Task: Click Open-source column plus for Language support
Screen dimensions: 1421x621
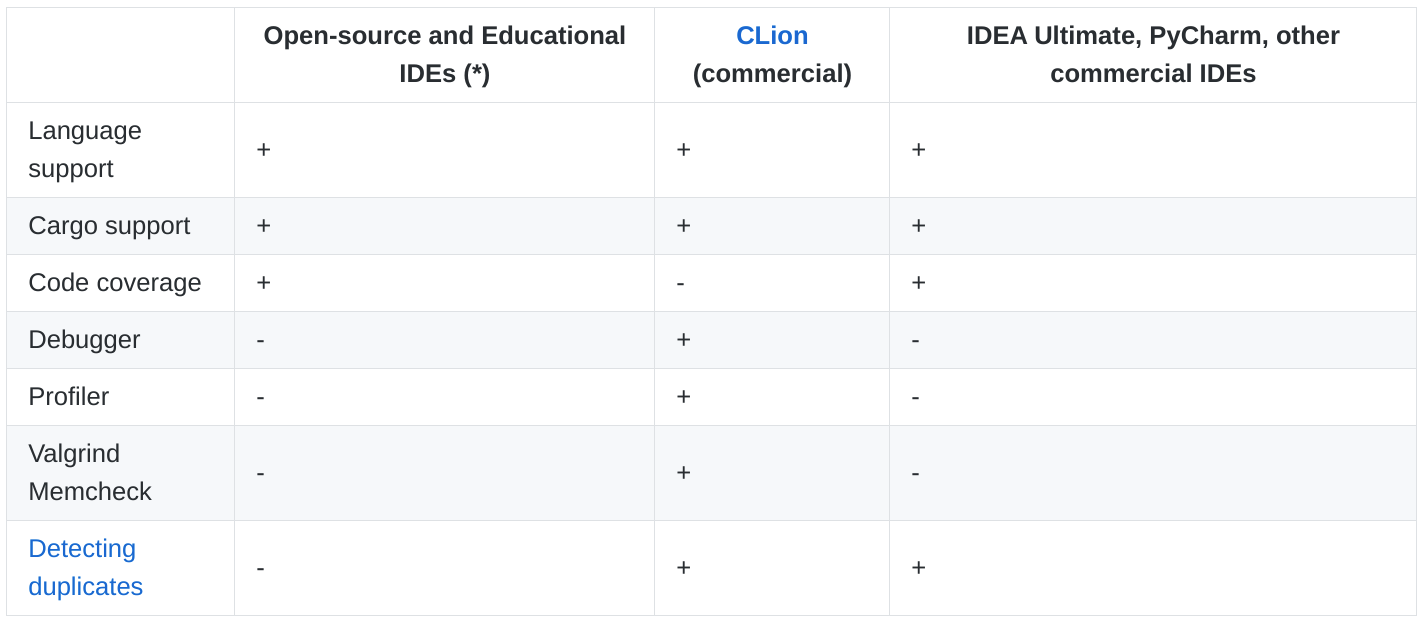Action: tap(263, 150)
